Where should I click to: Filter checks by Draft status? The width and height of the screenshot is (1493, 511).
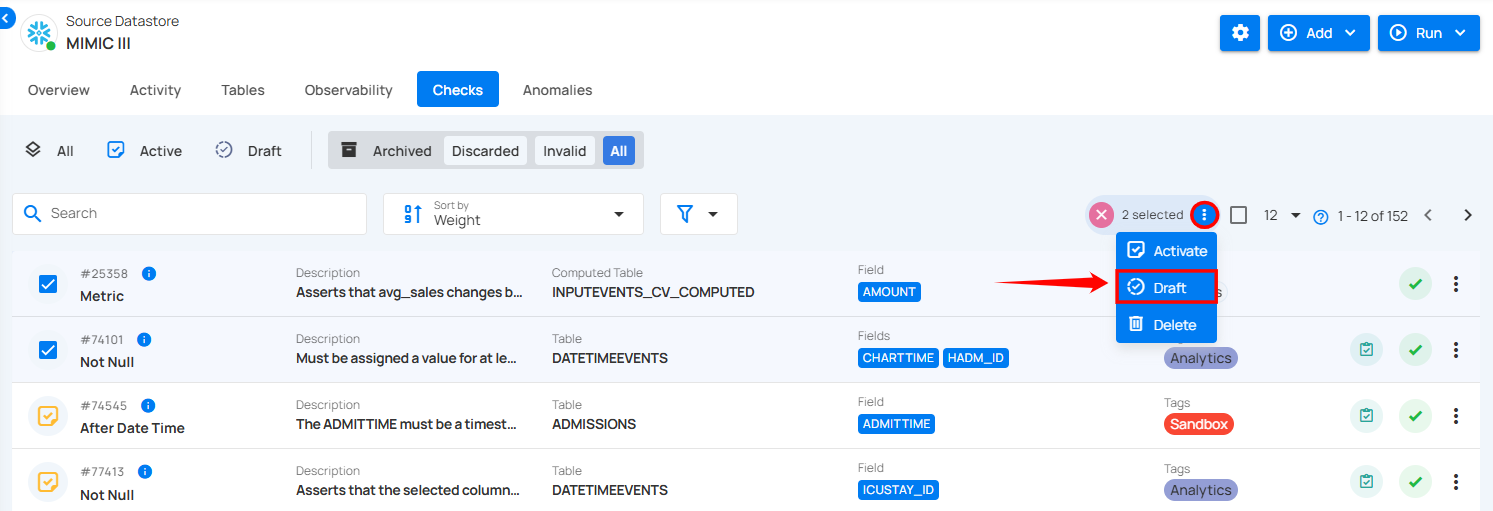click(x=249, y=150)
